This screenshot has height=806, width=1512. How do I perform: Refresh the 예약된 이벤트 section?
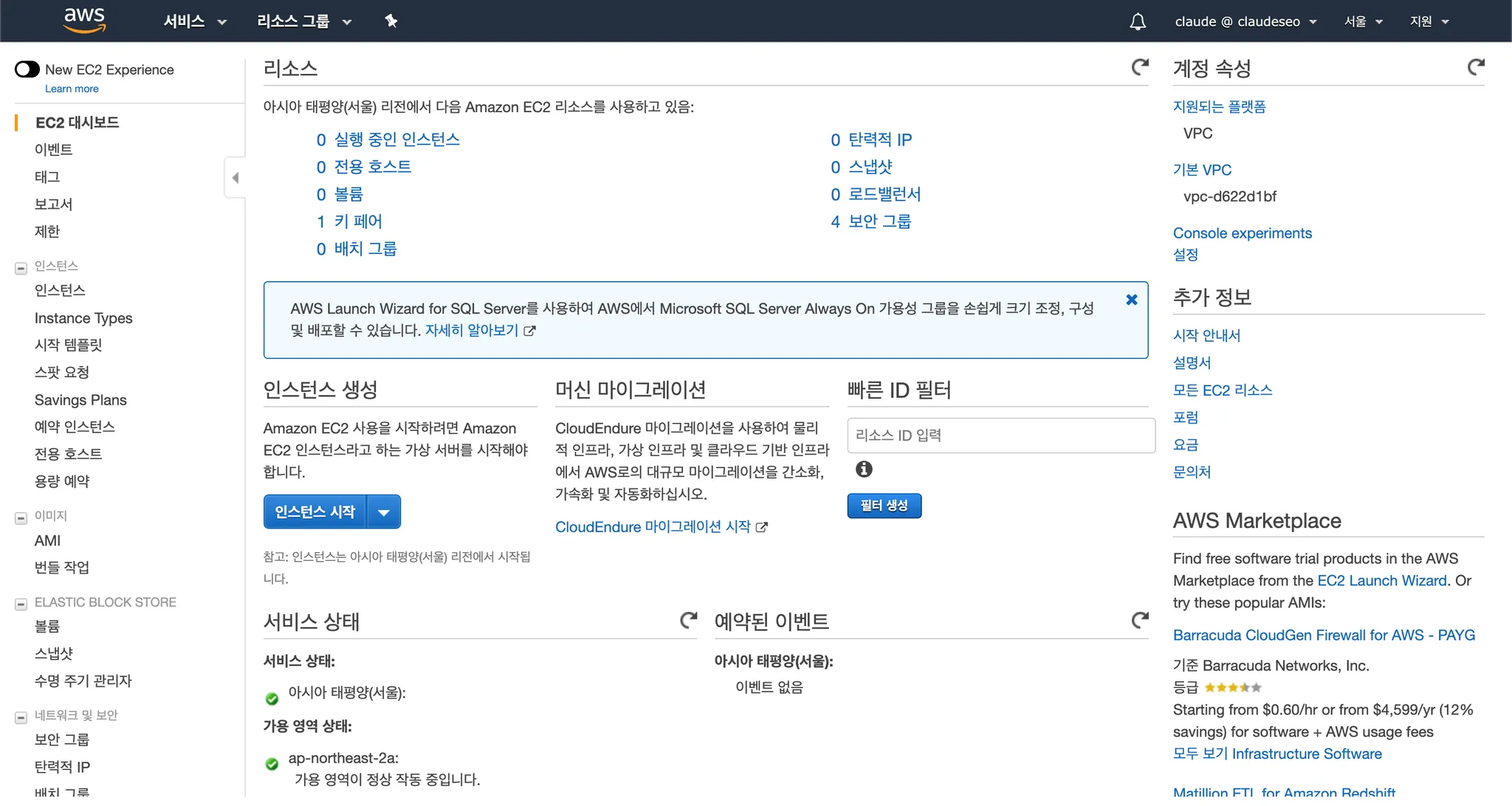click(1140, 620)
